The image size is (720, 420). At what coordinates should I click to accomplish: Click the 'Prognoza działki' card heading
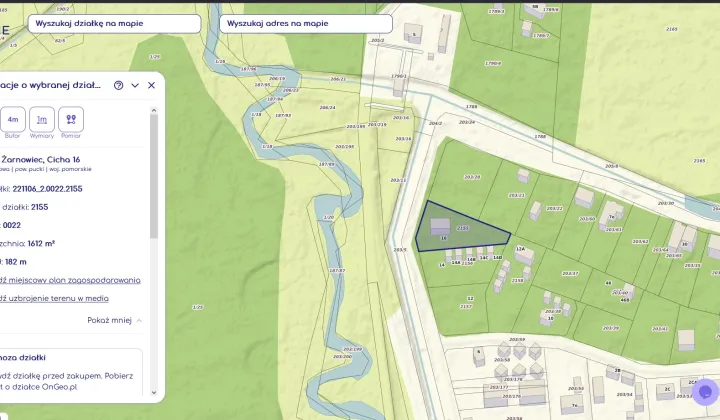point(22,358)
